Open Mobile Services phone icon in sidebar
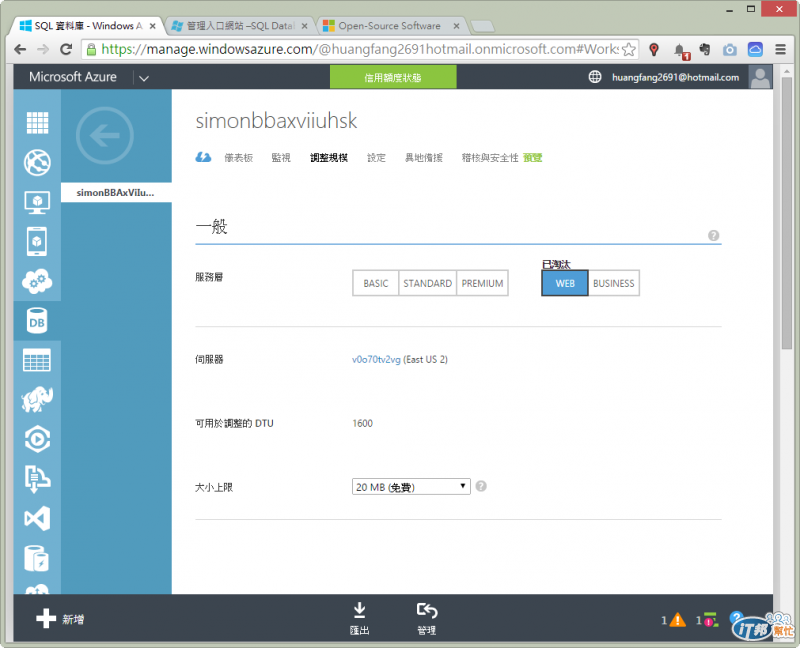The image size is (800, 648). 37,241
